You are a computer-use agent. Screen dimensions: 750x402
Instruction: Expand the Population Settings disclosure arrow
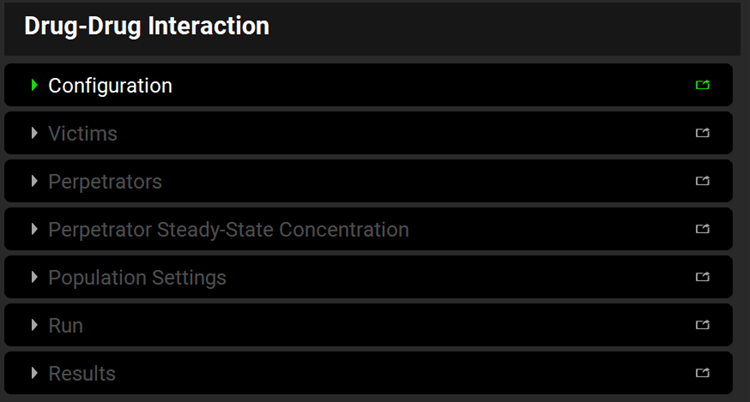pos(35,278)
